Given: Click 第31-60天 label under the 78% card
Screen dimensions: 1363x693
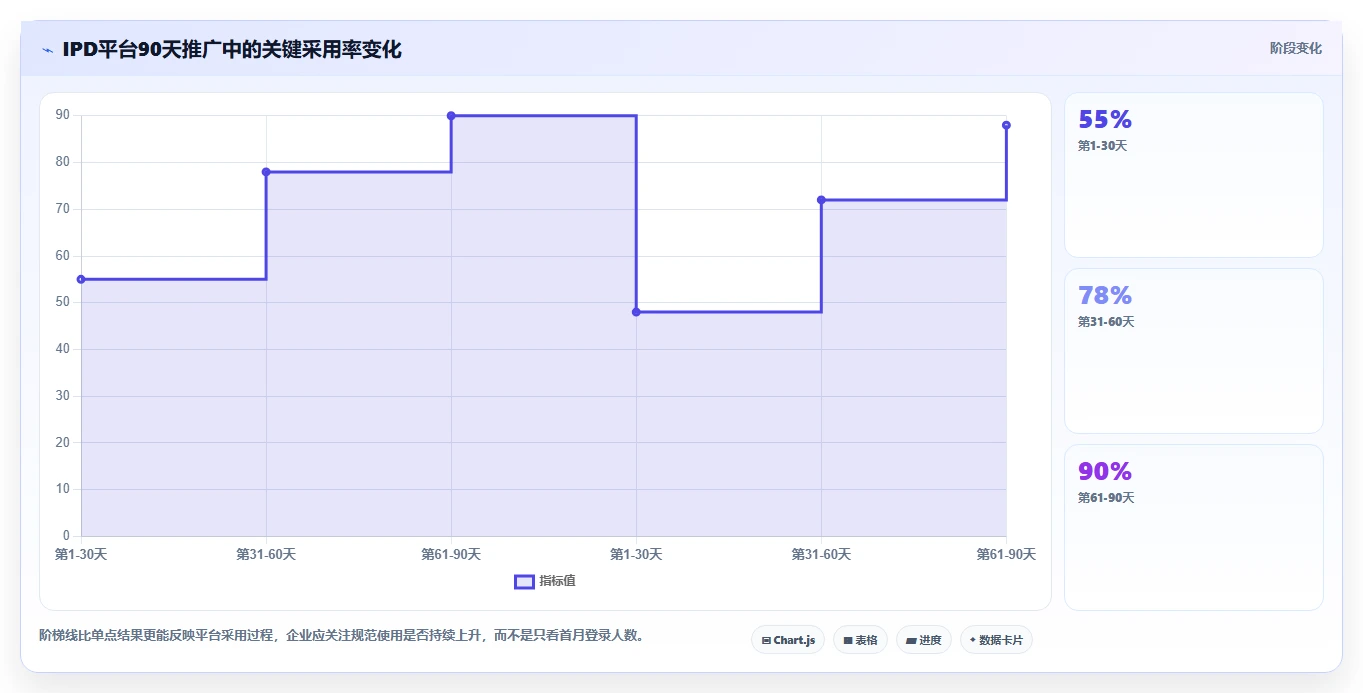Looking at the screenshot, I should [1106, 322].
